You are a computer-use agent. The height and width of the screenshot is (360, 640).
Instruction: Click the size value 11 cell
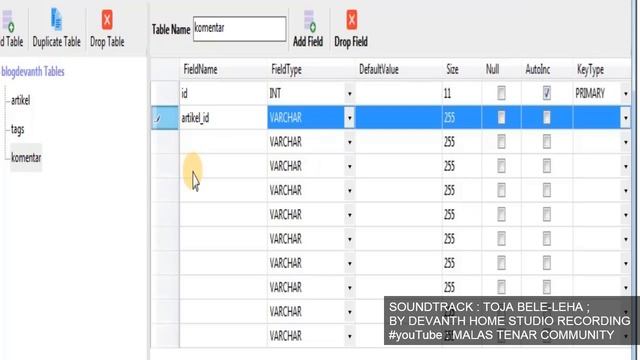(x=462, y=94)
